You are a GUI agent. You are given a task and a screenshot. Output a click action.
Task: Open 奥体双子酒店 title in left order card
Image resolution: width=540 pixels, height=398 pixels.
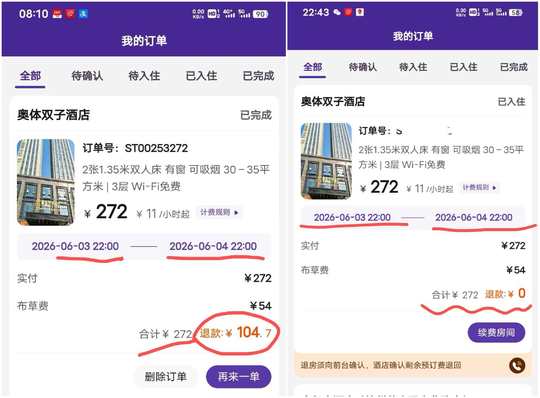[53, 115]
